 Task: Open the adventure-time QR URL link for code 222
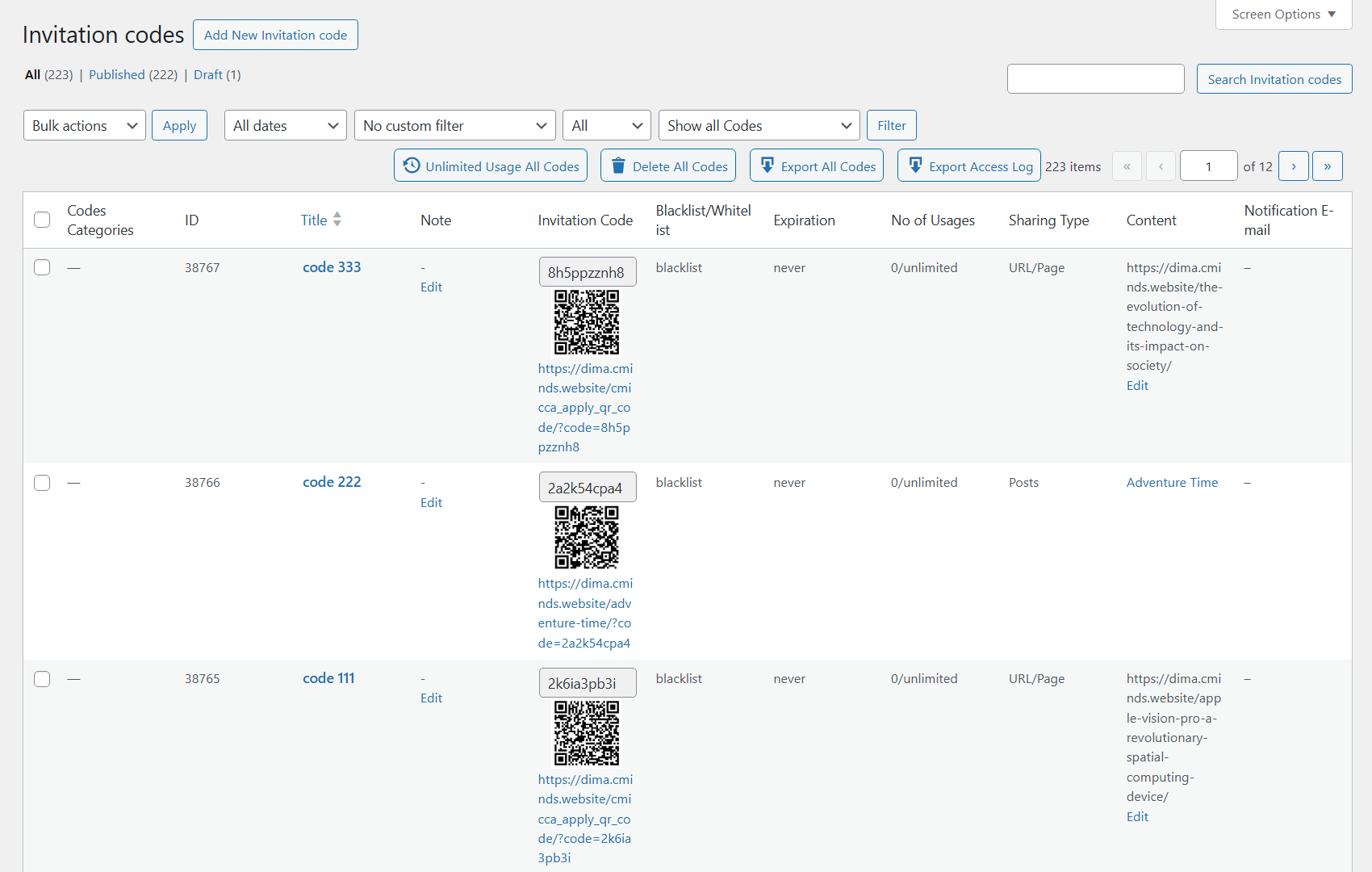point(585,614)
